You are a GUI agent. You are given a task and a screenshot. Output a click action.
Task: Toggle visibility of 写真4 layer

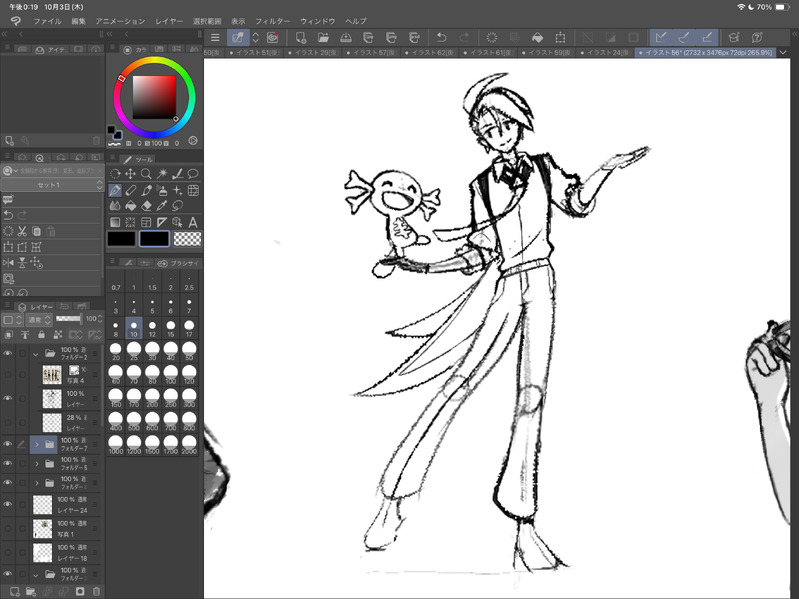(x=8, y=375)
